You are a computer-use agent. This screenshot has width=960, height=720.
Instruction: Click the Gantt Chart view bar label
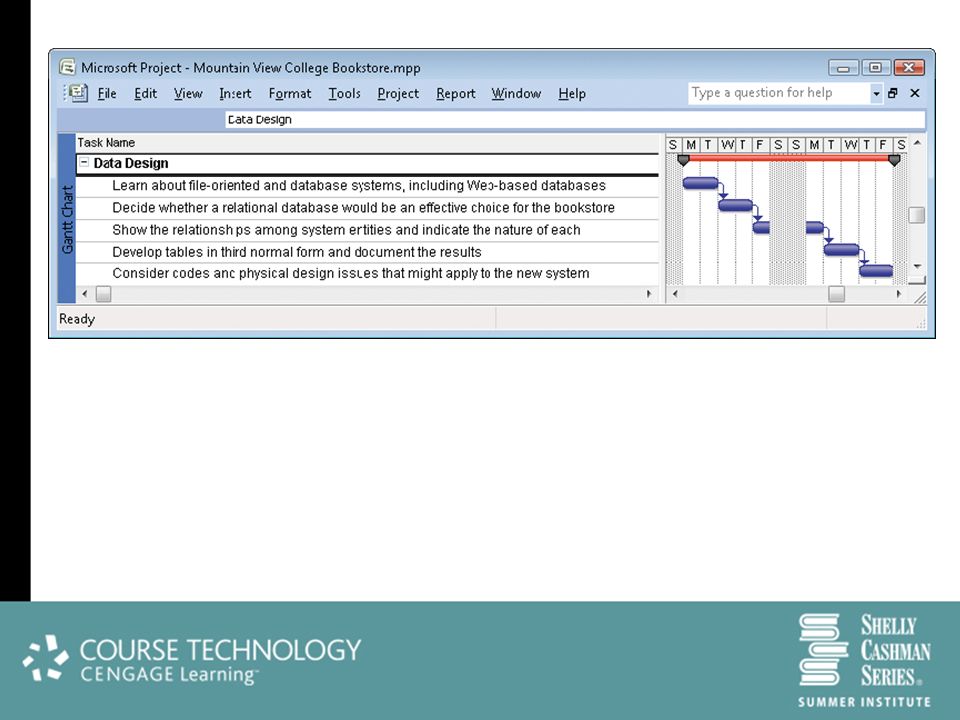67,219
